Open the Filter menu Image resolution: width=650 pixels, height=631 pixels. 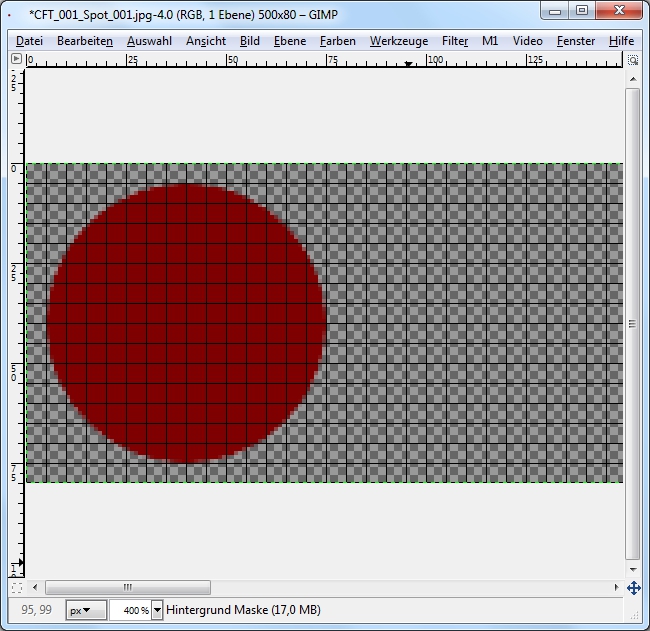click(x=455, y=41)
